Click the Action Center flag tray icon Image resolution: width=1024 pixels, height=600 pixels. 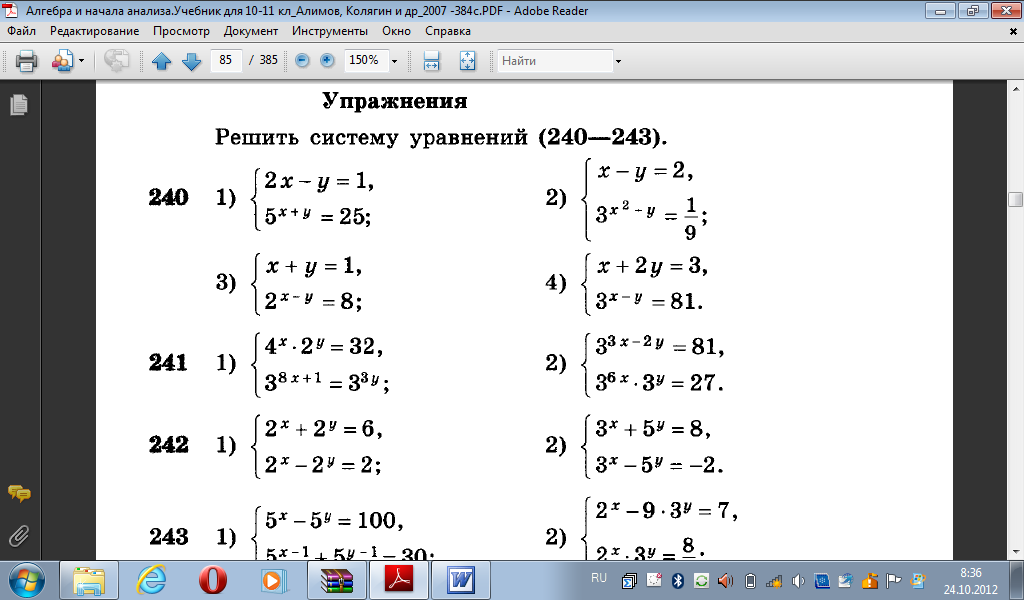click(893, 580)
